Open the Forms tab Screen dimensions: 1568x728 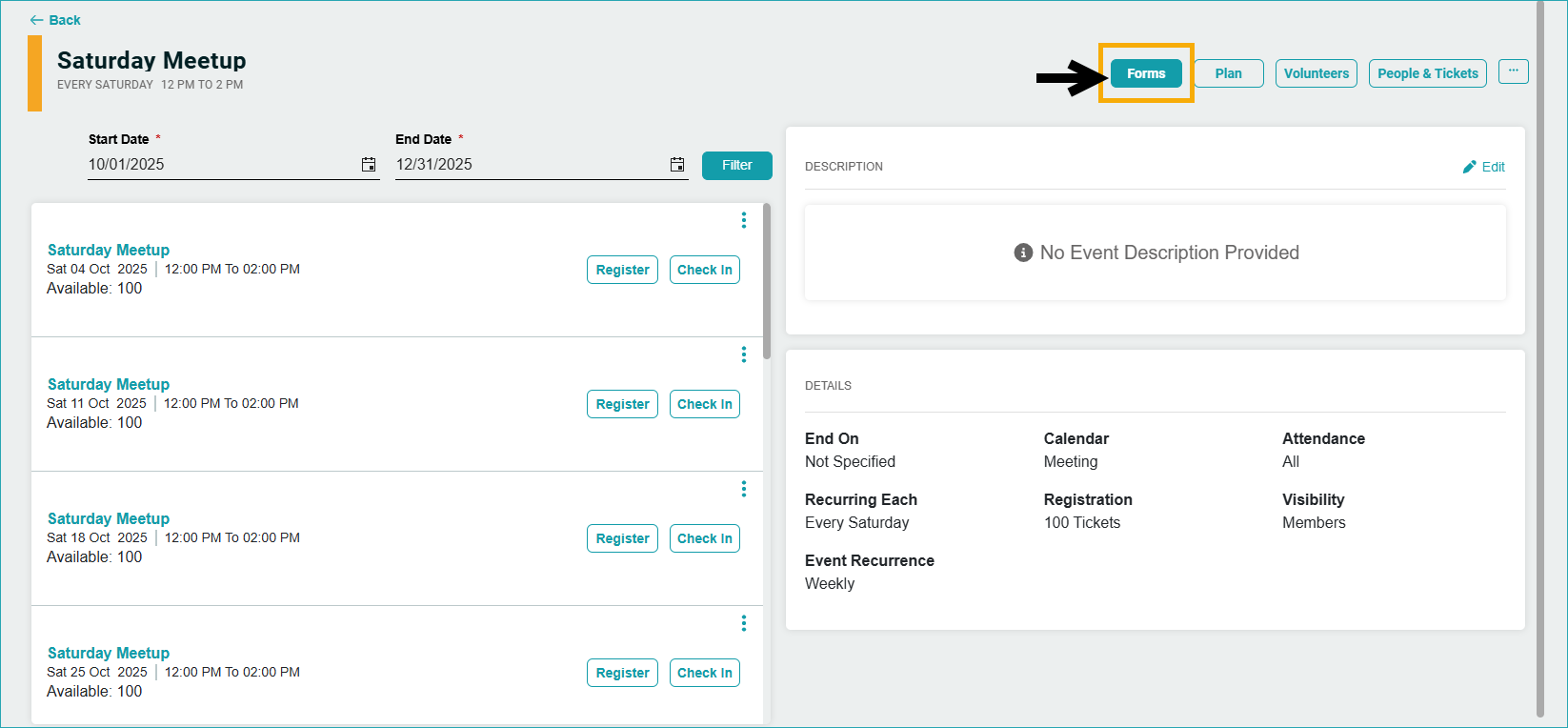[x=1146, y=73]
